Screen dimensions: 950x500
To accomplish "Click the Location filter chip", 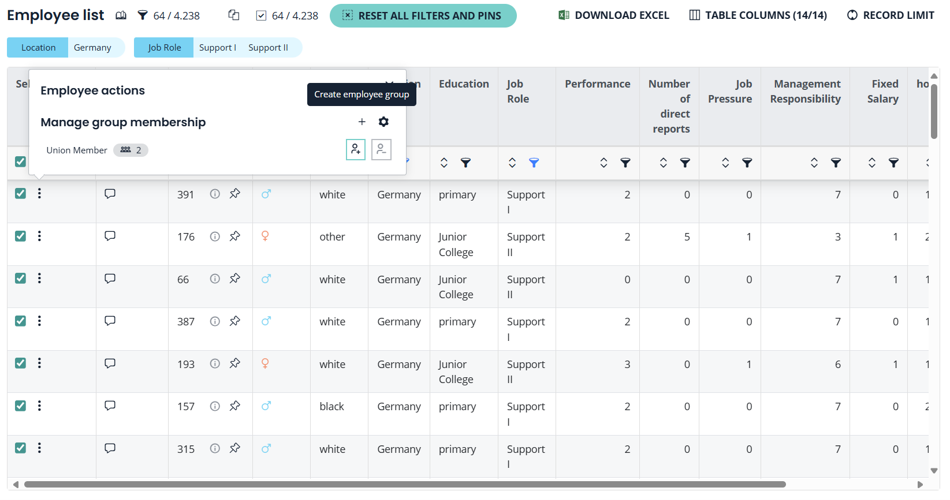I will (38, 48).
